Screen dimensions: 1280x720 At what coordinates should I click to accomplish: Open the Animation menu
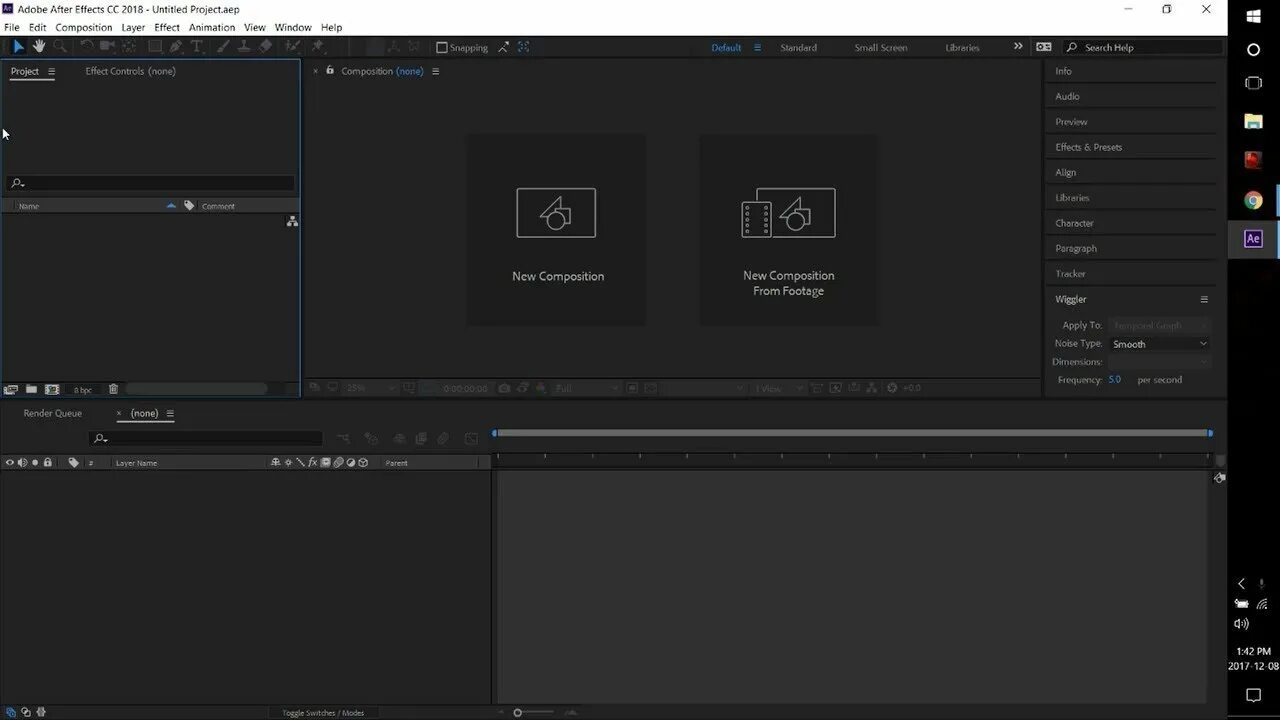click(212, 27)
